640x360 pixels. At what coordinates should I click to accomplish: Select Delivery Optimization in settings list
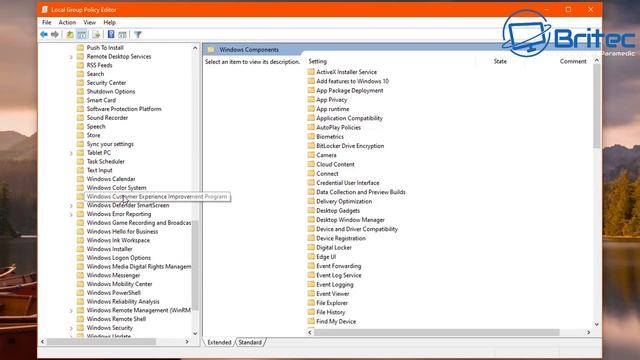(344, 201)
